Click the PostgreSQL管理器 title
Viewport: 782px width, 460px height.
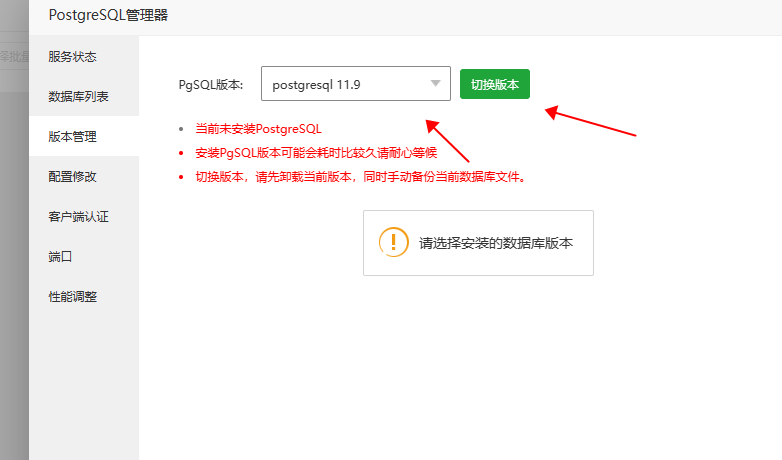coord(108,15)
